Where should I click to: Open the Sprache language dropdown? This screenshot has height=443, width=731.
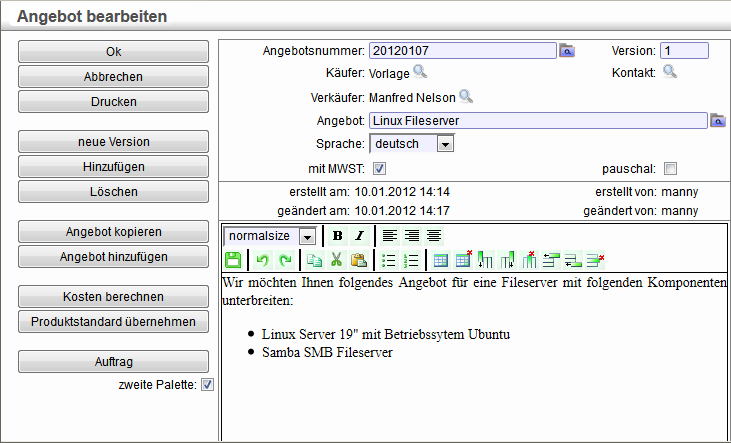point(445,144)
